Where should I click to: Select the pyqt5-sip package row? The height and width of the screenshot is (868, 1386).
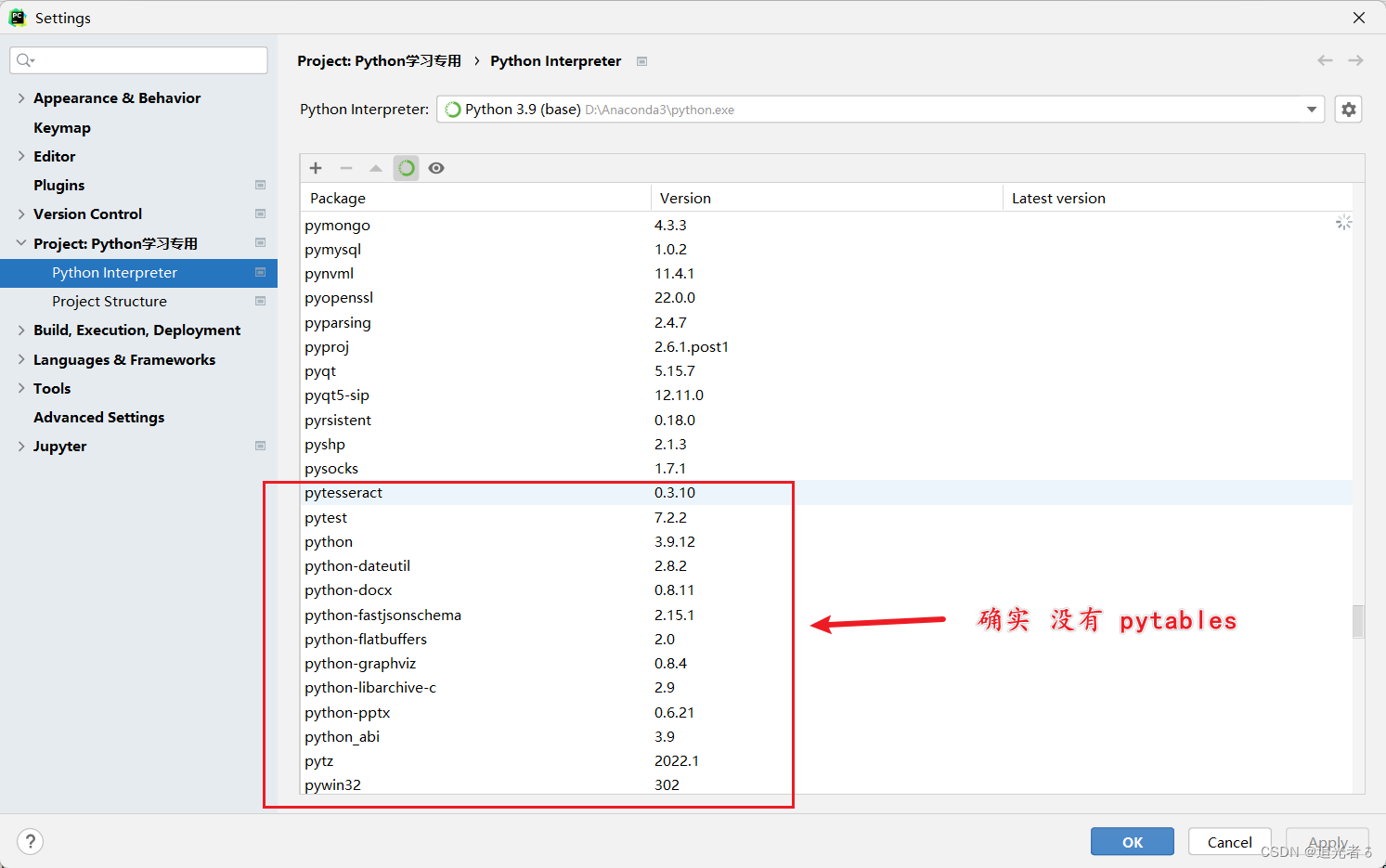coord(826,395)
